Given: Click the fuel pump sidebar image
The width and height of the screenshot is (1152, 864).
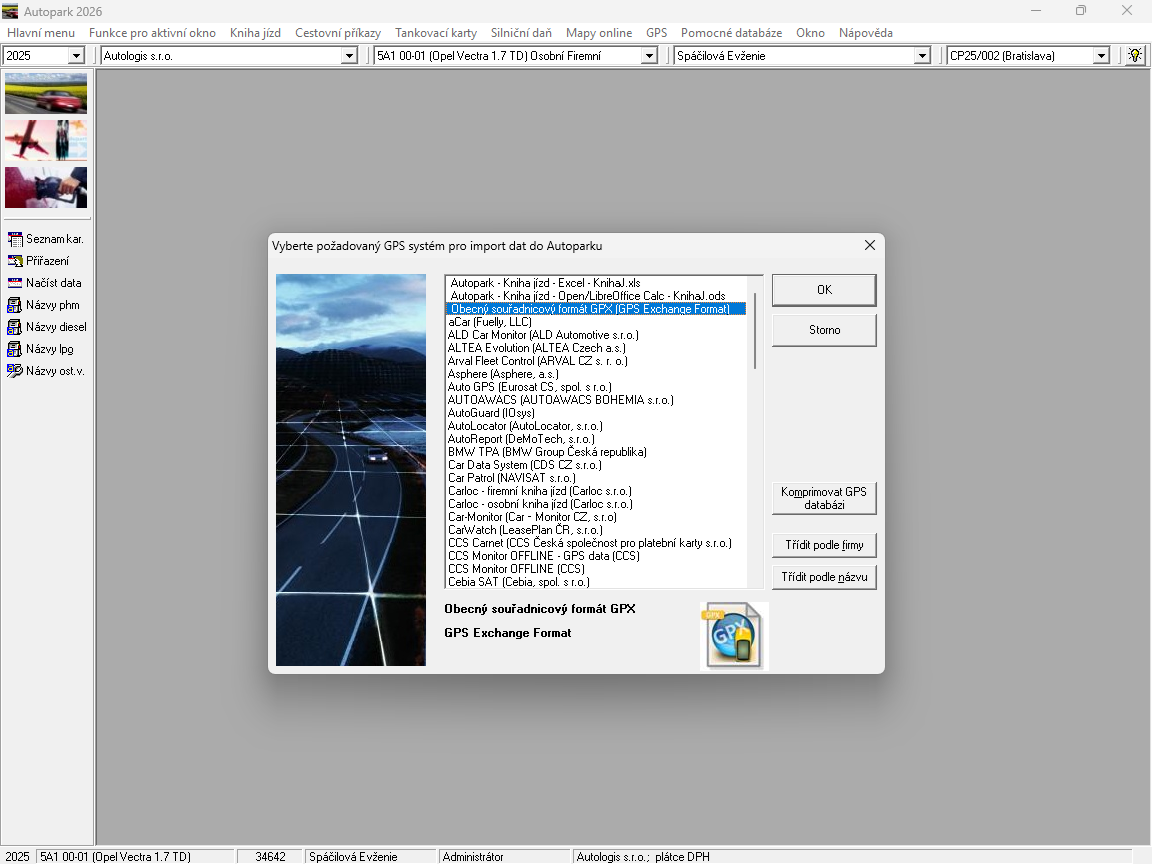Looking at the screenshot, I should click(46, 187).
